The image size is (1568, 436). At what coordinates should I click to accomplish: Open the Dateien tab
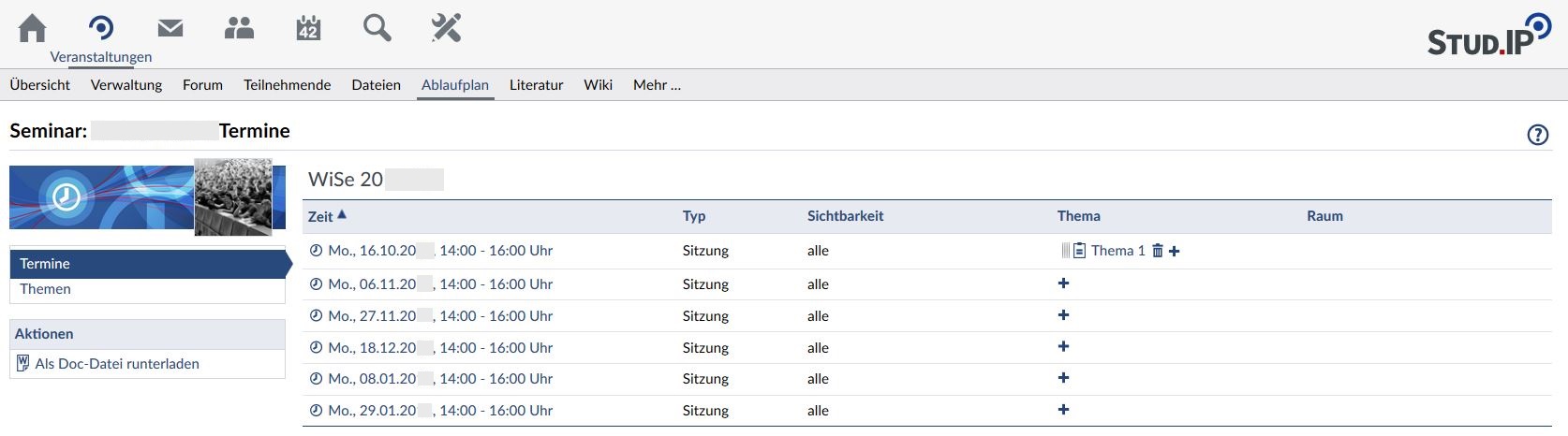pyautogui.click(x=376, y=85)
